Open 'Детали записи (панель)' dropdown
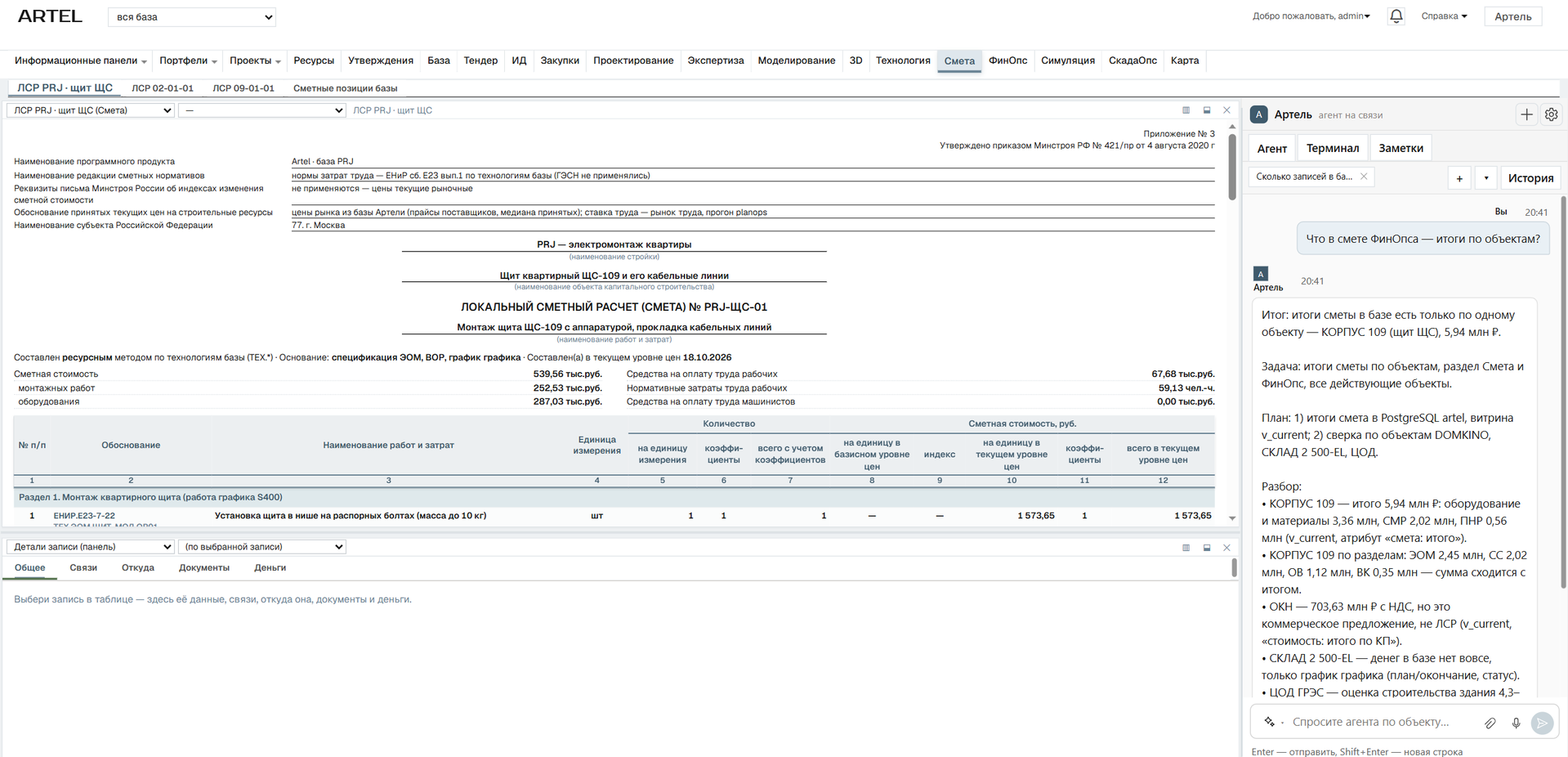Screen dimensions: 1568x757 click(91, 547)
